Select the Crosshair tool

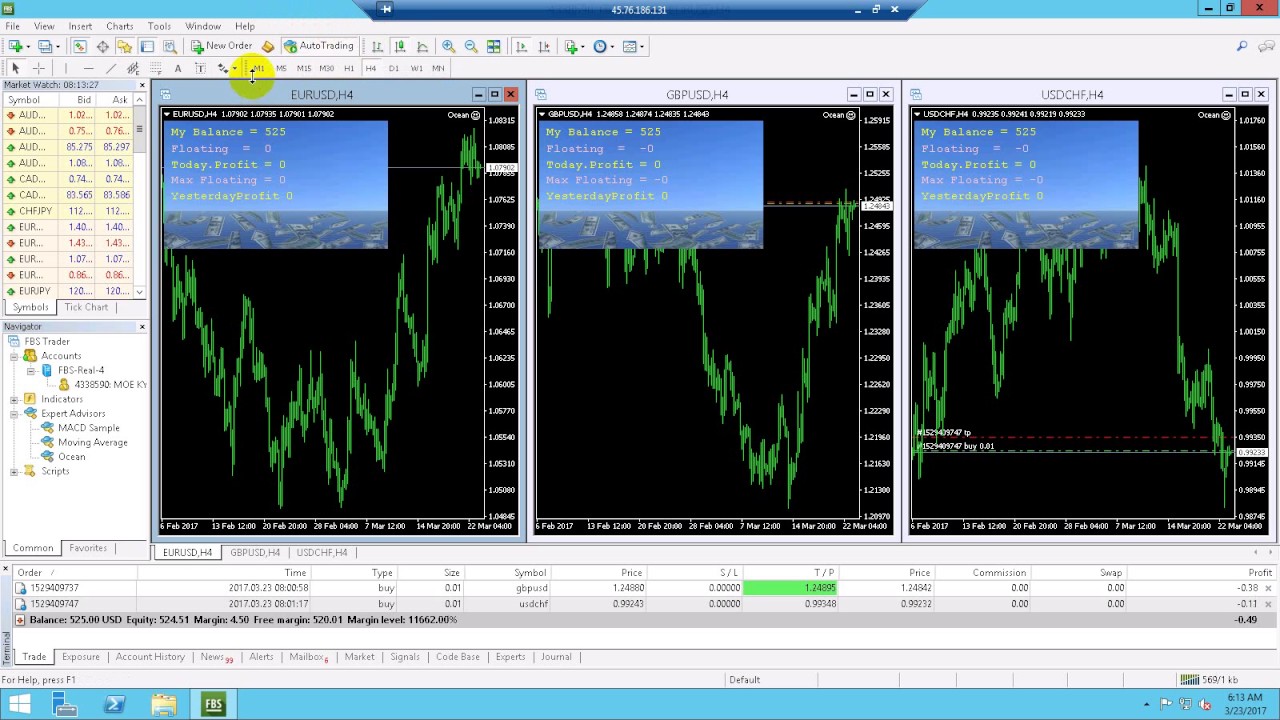pos(38,68)
